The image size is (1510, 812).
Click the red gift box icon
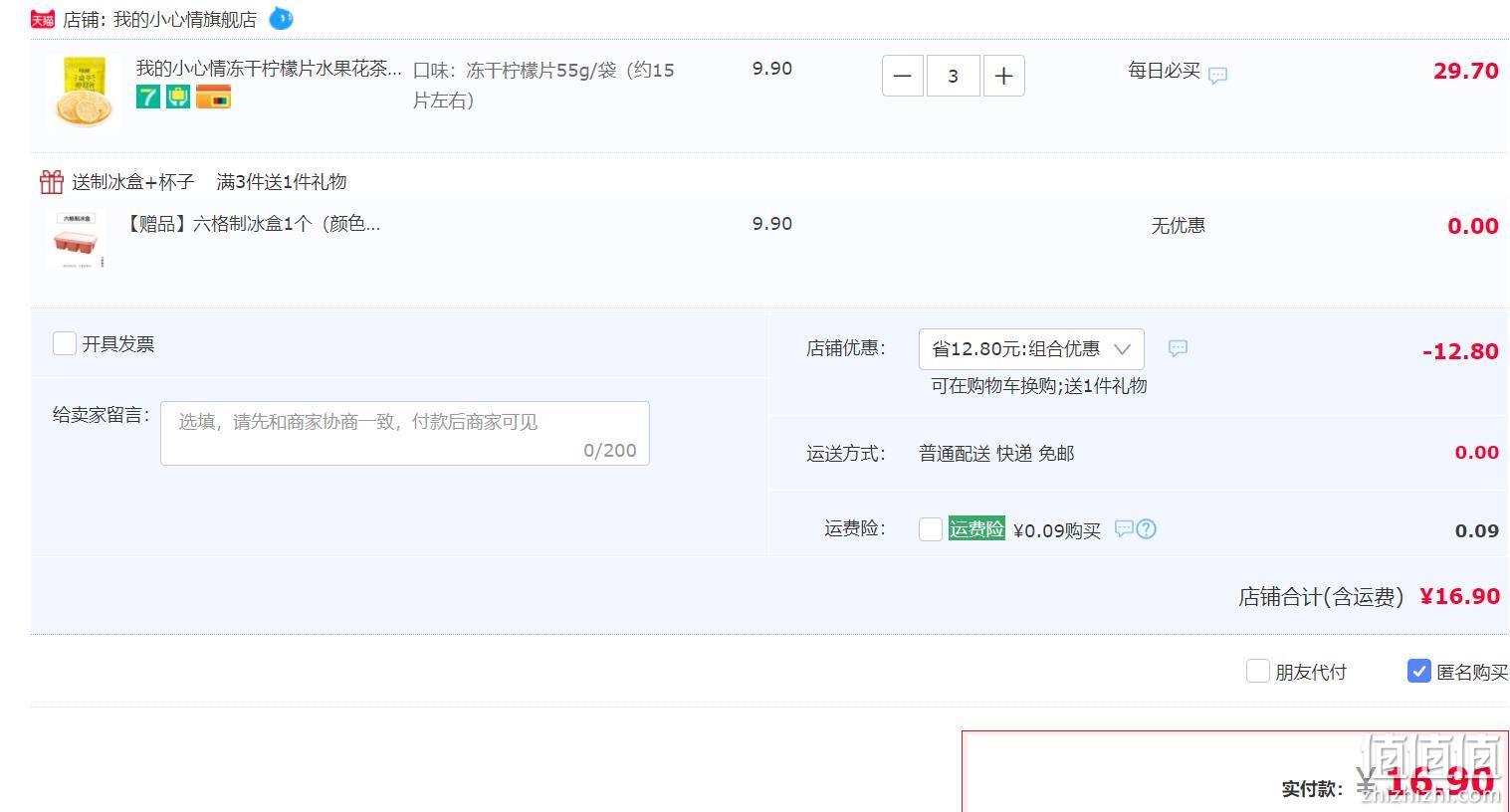point(52,181)
